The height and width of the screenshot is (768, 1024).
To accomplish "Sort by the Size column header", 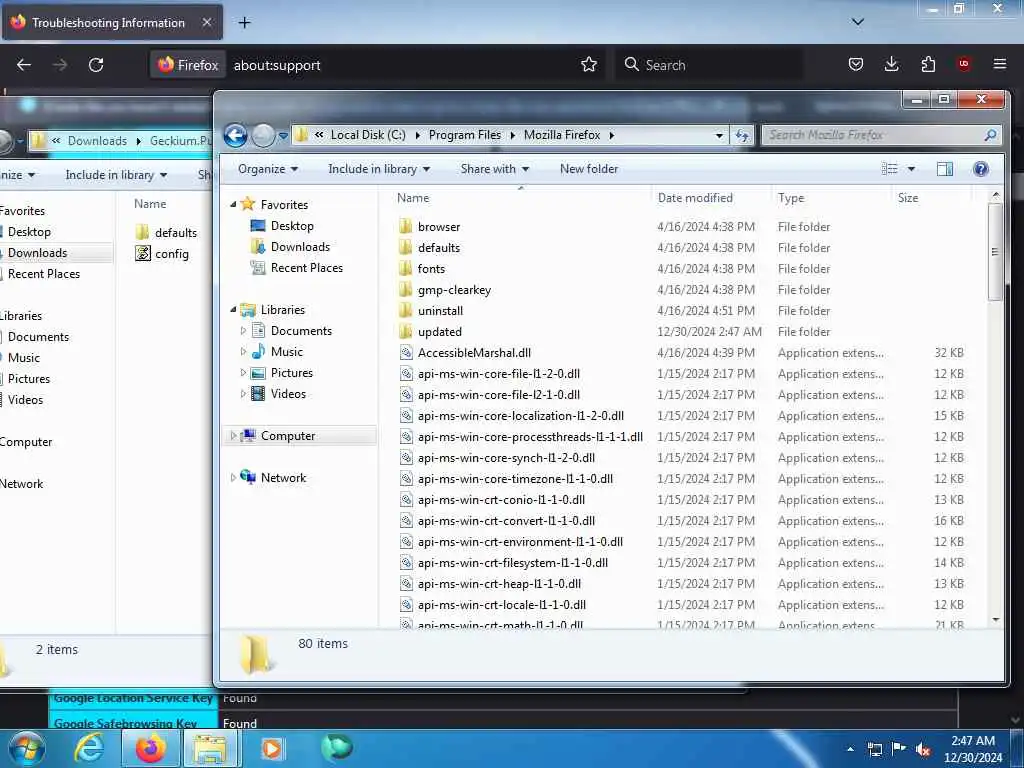I will (931, 198).
